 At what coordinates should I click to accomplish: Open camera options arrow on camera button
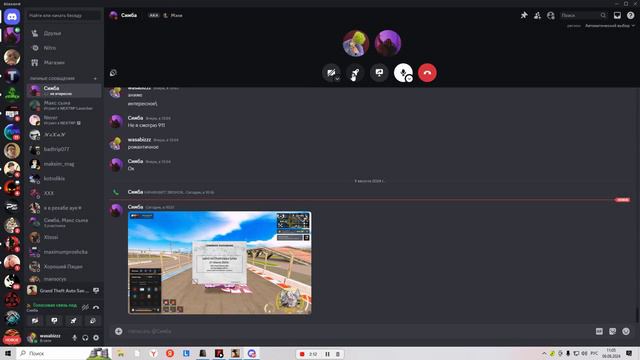337,79
